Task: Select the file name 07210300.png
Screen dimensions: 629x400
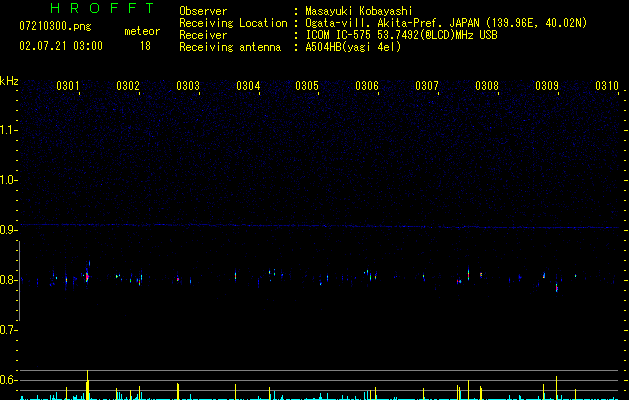Action: (x=55, y=27)
